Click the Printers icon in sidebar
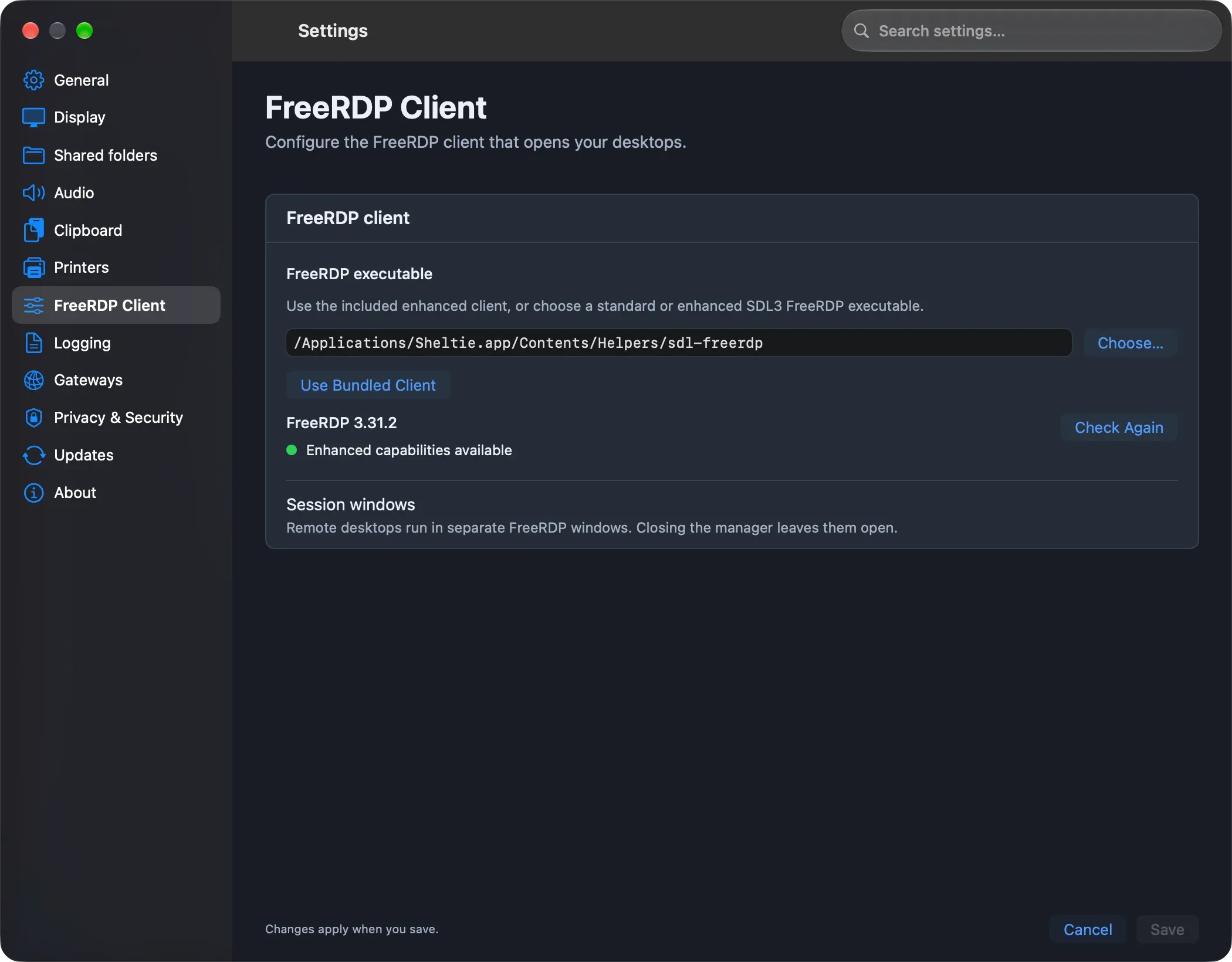Image resolution: width=1232 pixels, height=962 pixels. click(33, 267)
